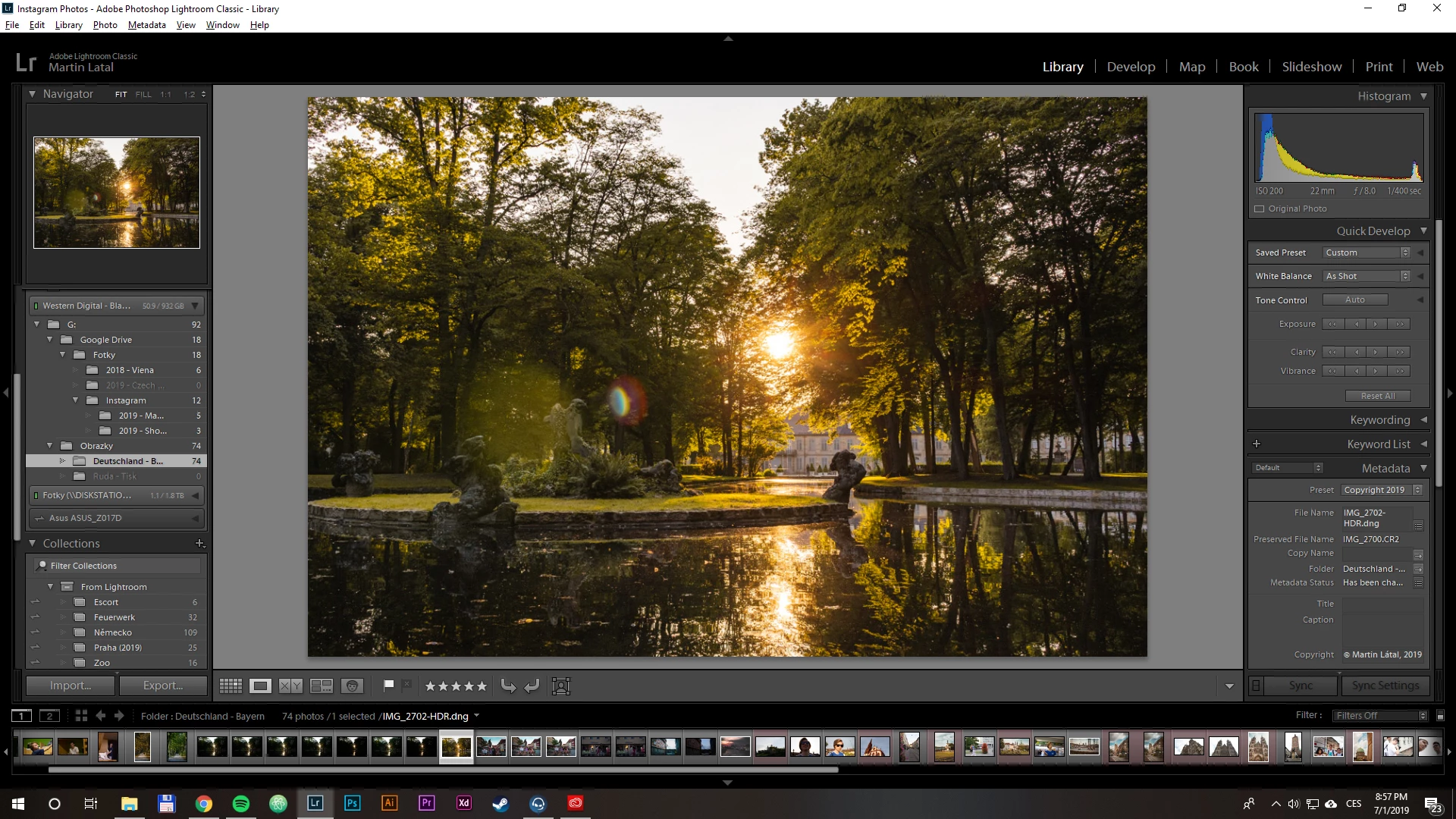
Task: Open the Metadata menu
Action: click(146, 25)
